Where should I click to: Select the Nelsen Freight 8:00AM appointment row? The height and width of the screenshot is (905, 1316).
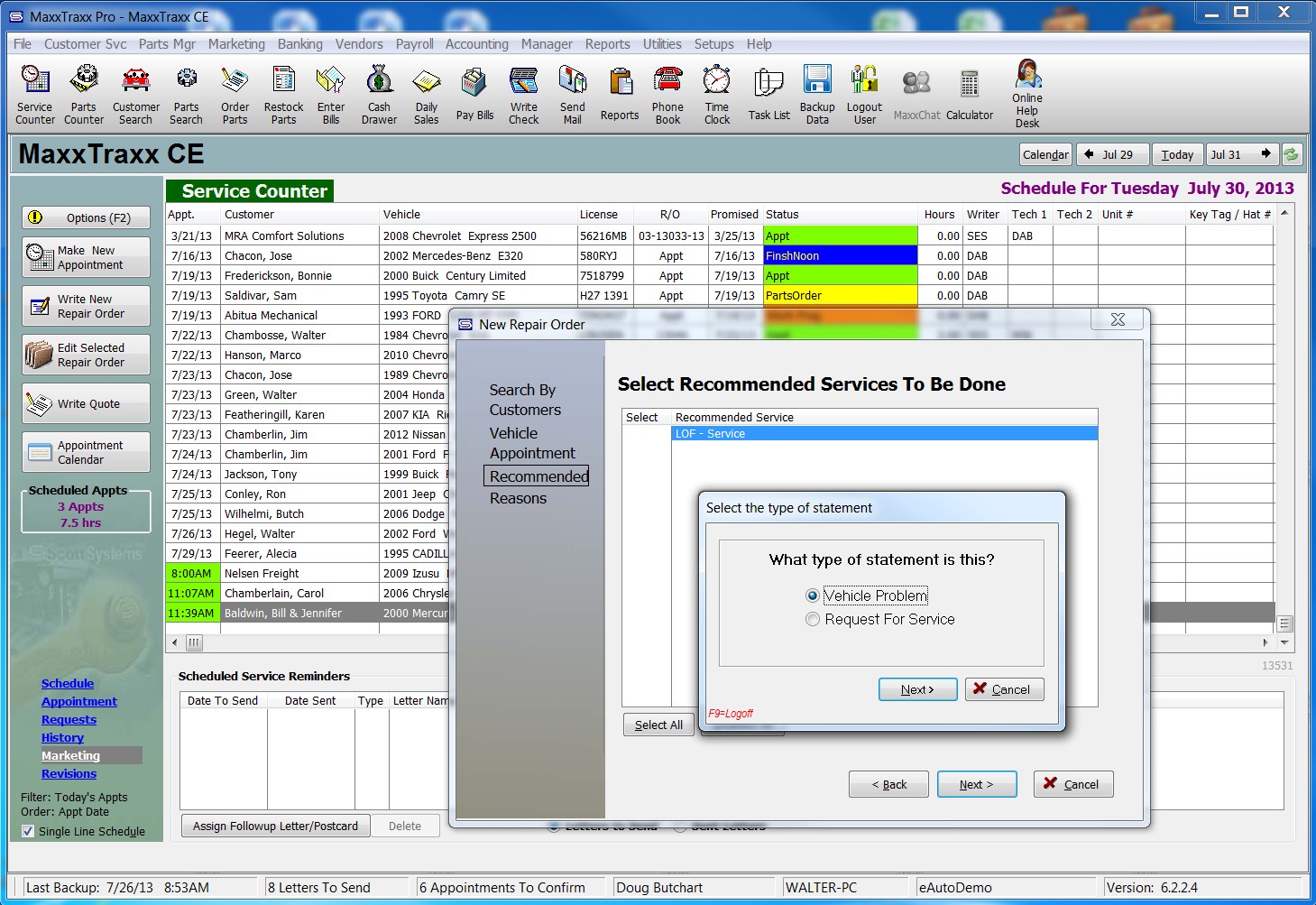point(307,573)
